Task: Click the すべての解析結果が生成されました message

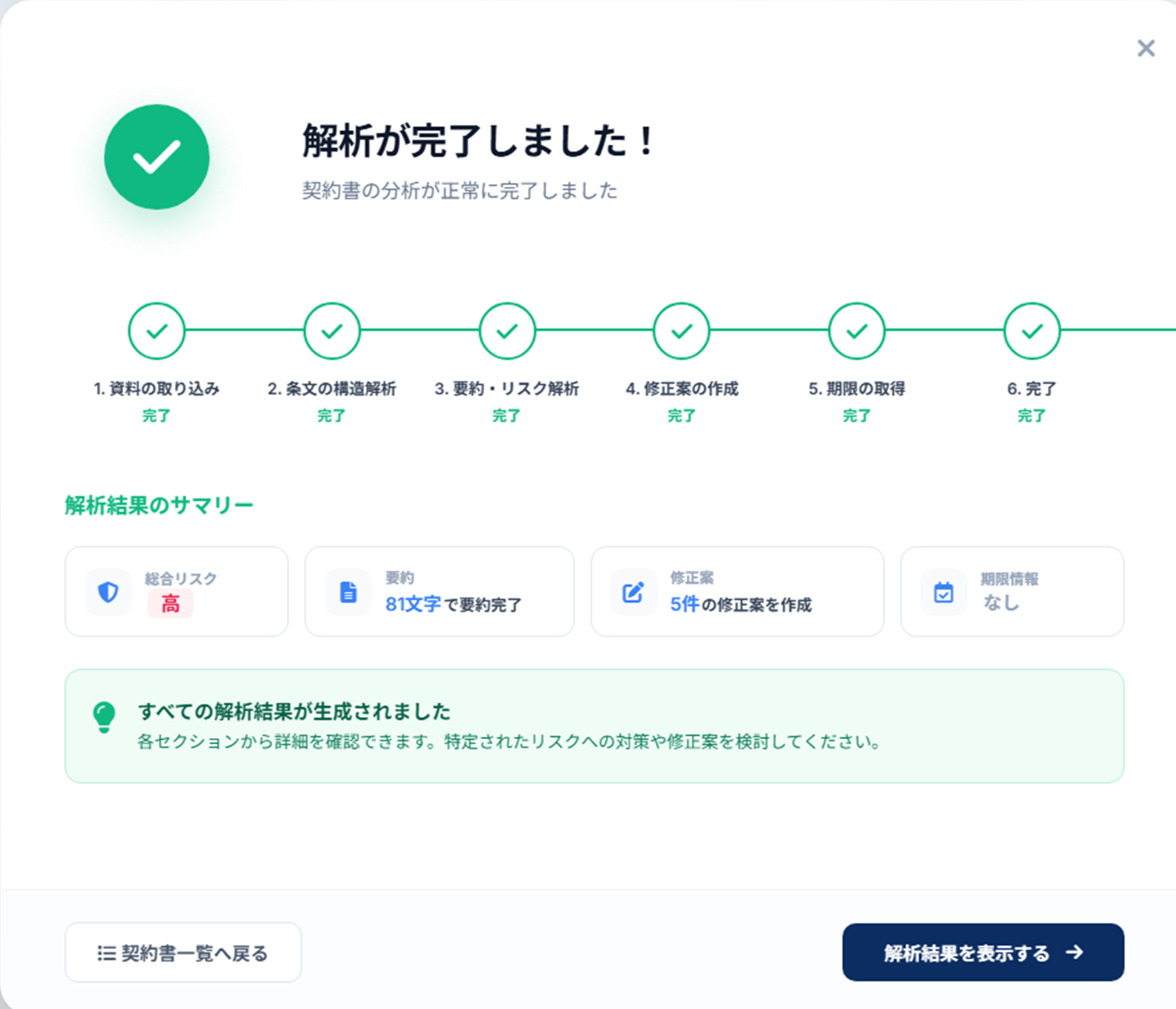Action: pos(294,712)
